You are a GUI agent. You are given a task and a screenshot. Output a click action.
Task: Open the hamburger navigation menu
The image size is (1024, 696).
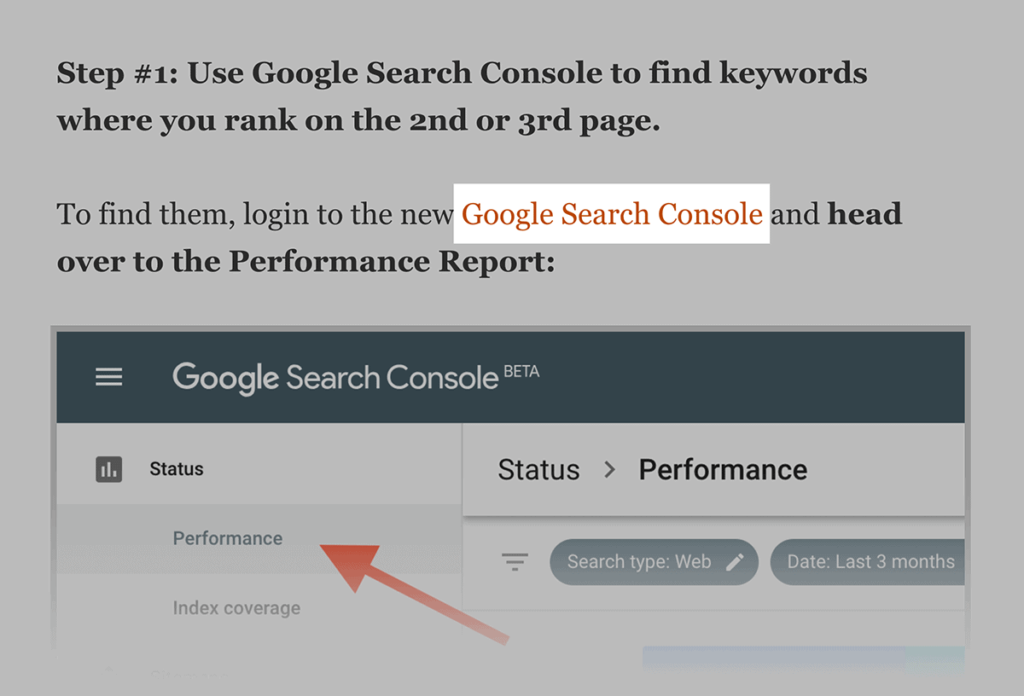[109, 377]
